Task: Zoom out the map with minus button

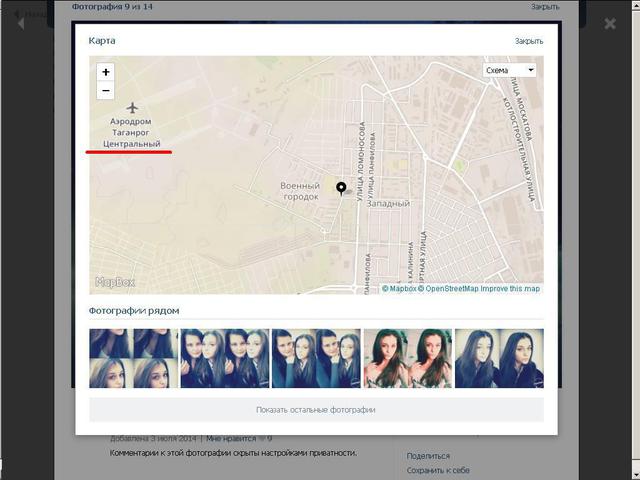Action: [x=106, y=91]
